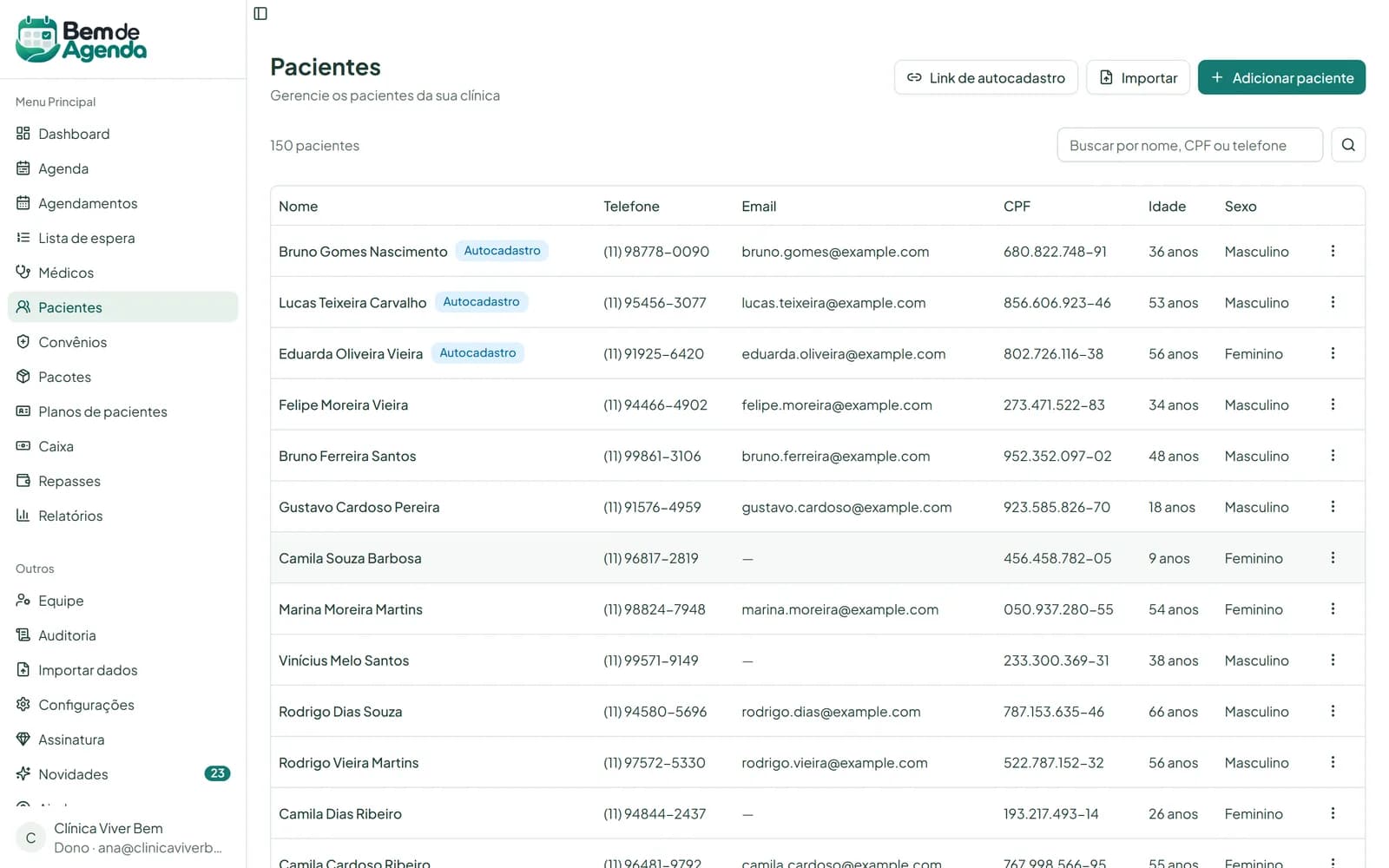Click Autocadastro tag on Bruno Gomes Nascimento
This screenshot has width=1389, height=868.
point(502,251)
